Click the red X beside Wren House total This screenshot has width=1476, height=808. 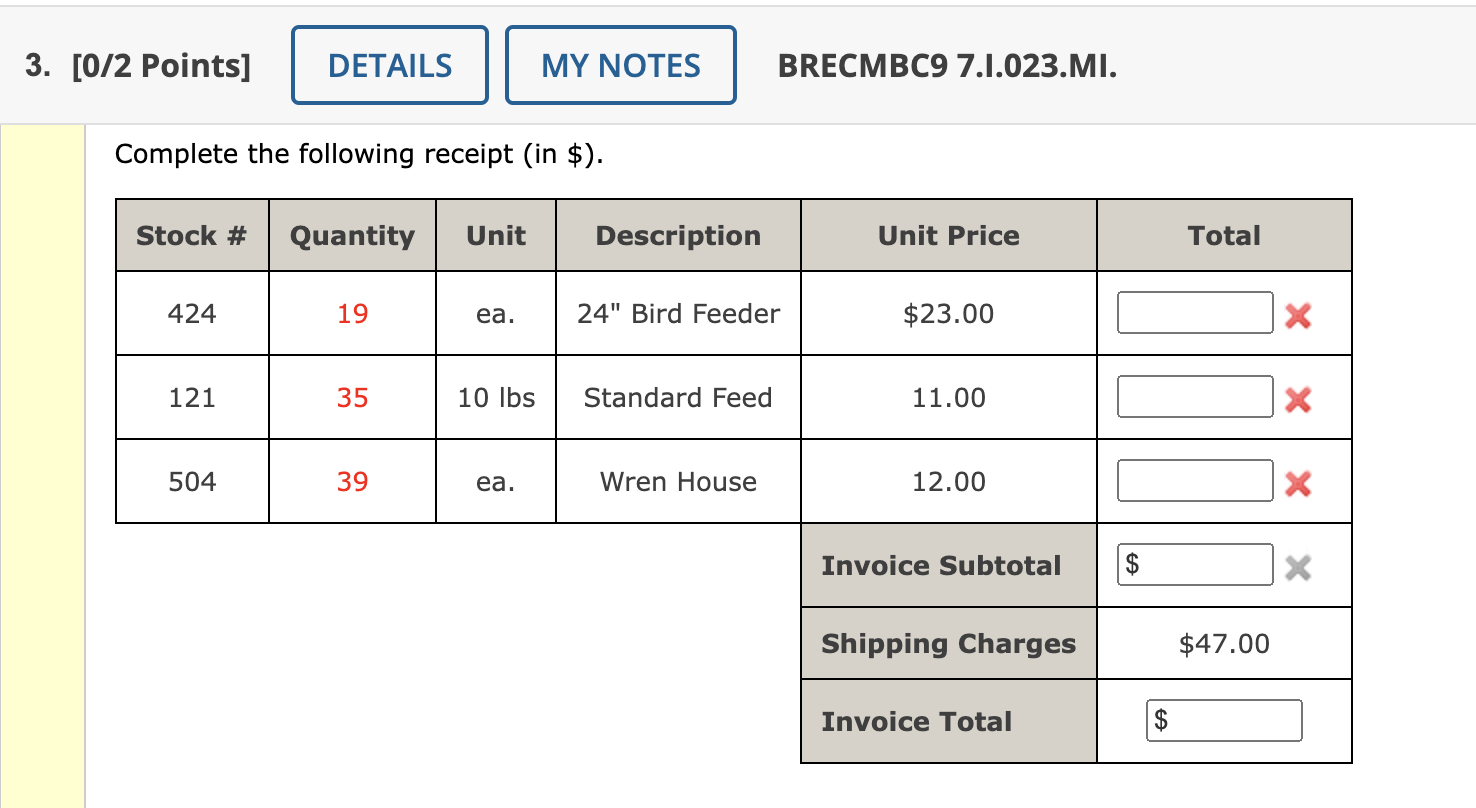coord(1297,484)
